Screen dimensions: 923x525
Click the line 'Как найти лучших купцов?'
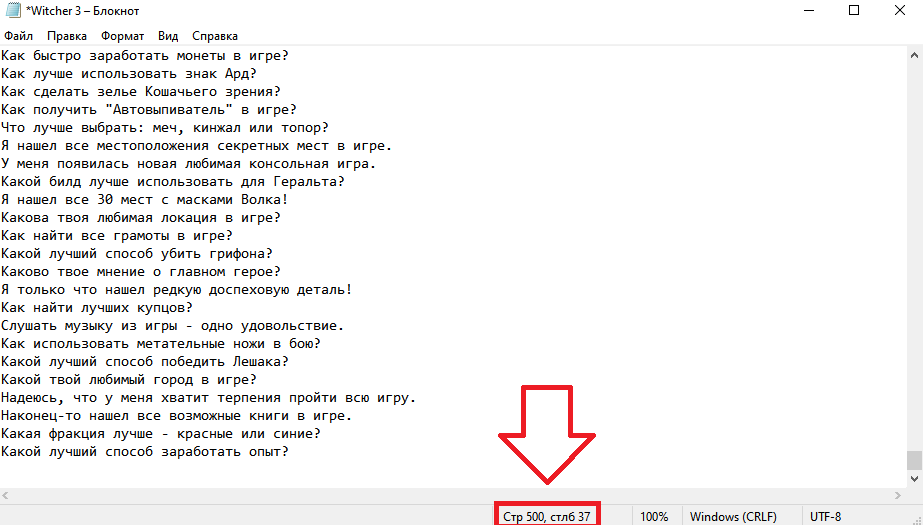97,308
